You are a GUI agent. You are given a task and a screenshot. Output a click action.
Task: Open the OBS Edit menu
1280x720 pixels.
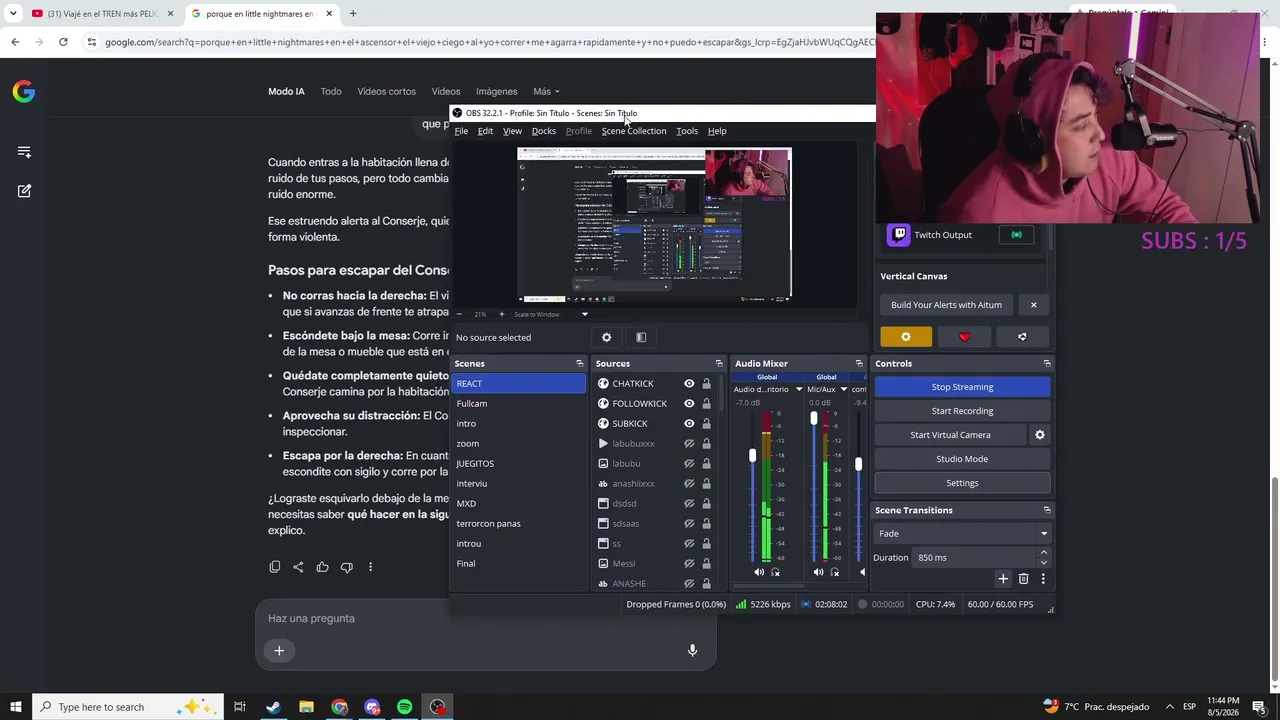[485, 131]
